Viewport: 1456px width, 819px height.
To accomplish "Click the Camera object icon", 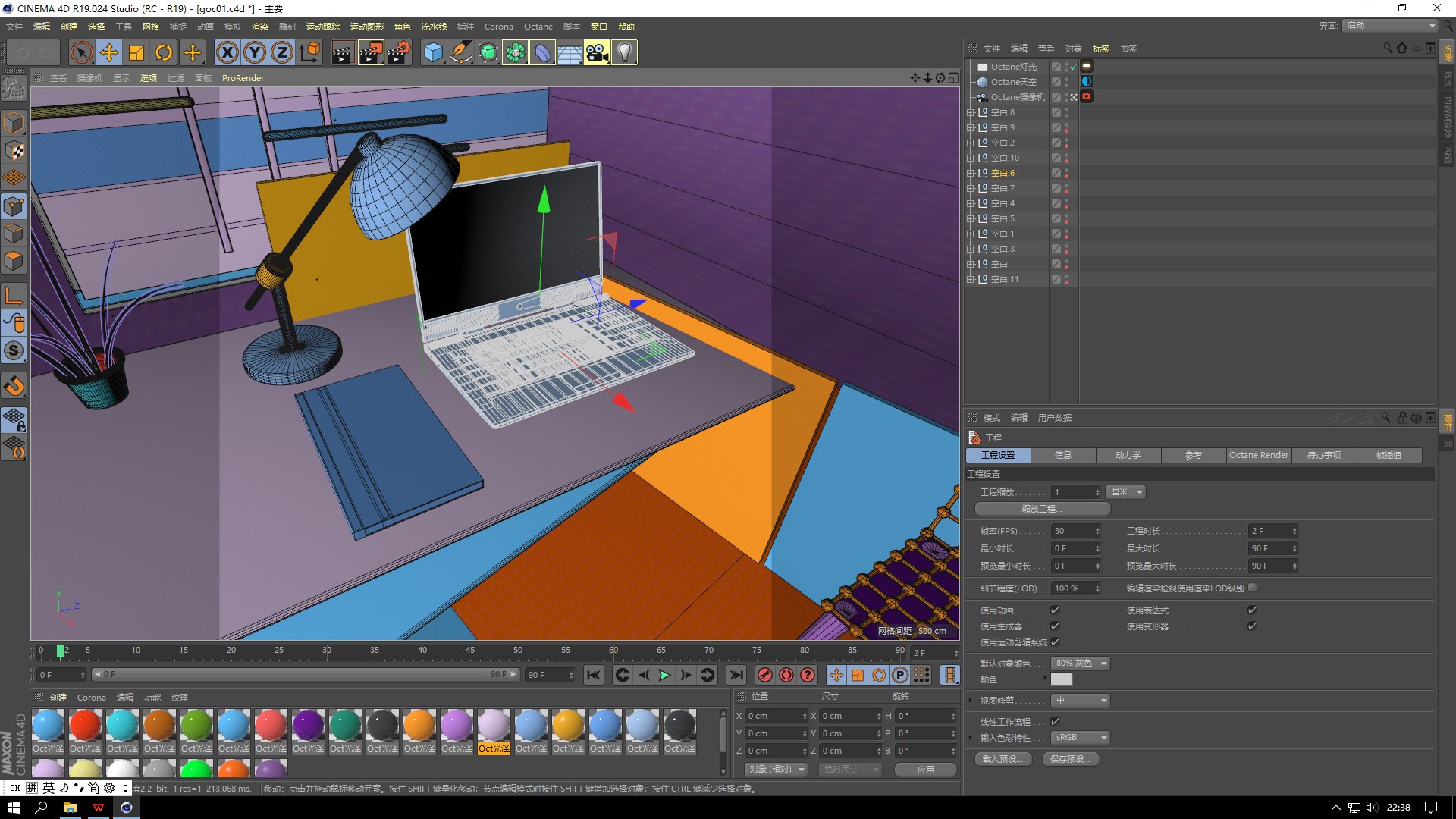I will [596, 52].
